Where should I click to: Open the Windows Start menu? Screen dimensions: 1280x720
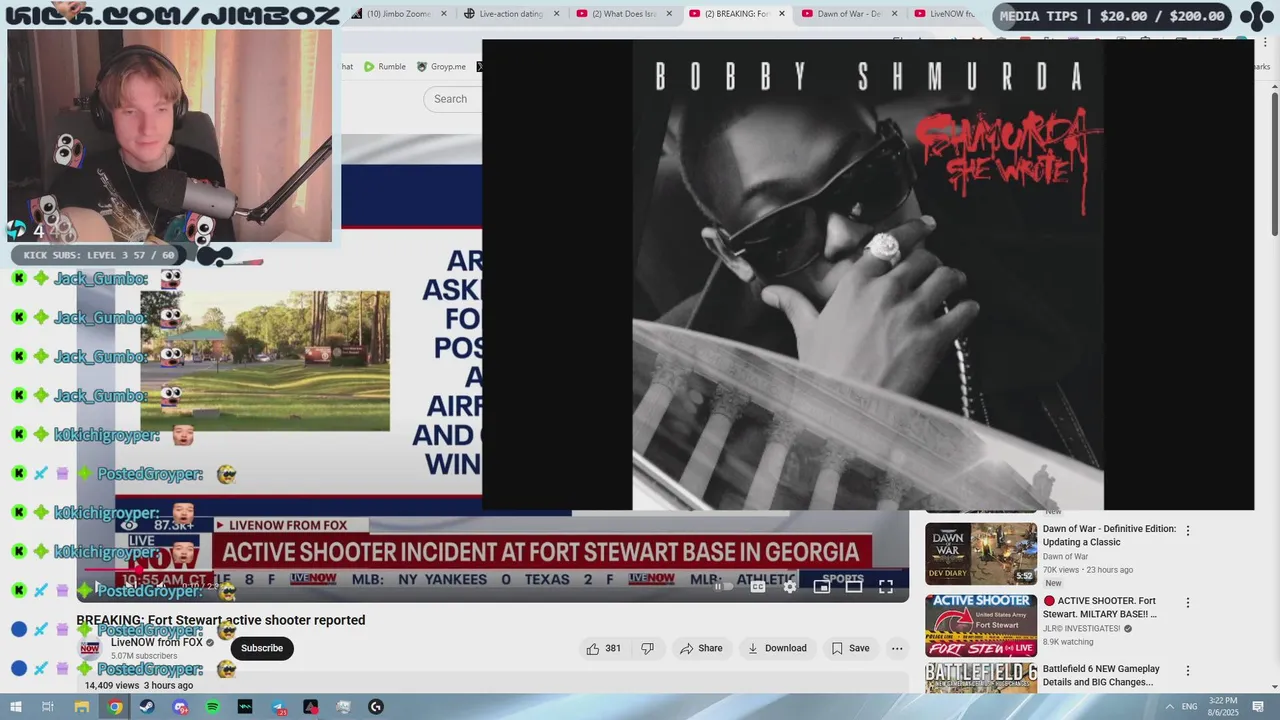click(x=16, y=707)
